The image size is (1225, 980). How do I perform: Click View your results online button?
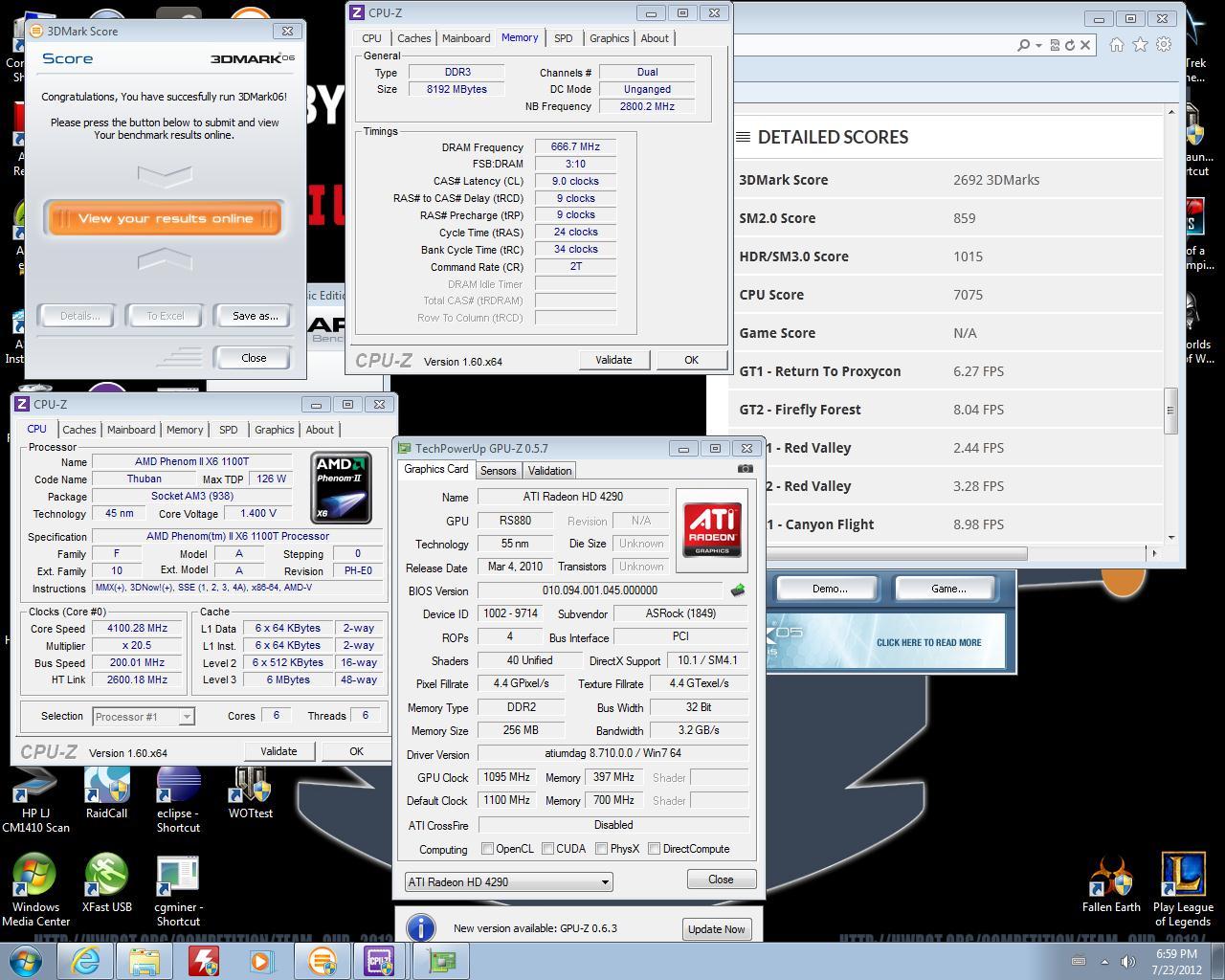point(165,218)
